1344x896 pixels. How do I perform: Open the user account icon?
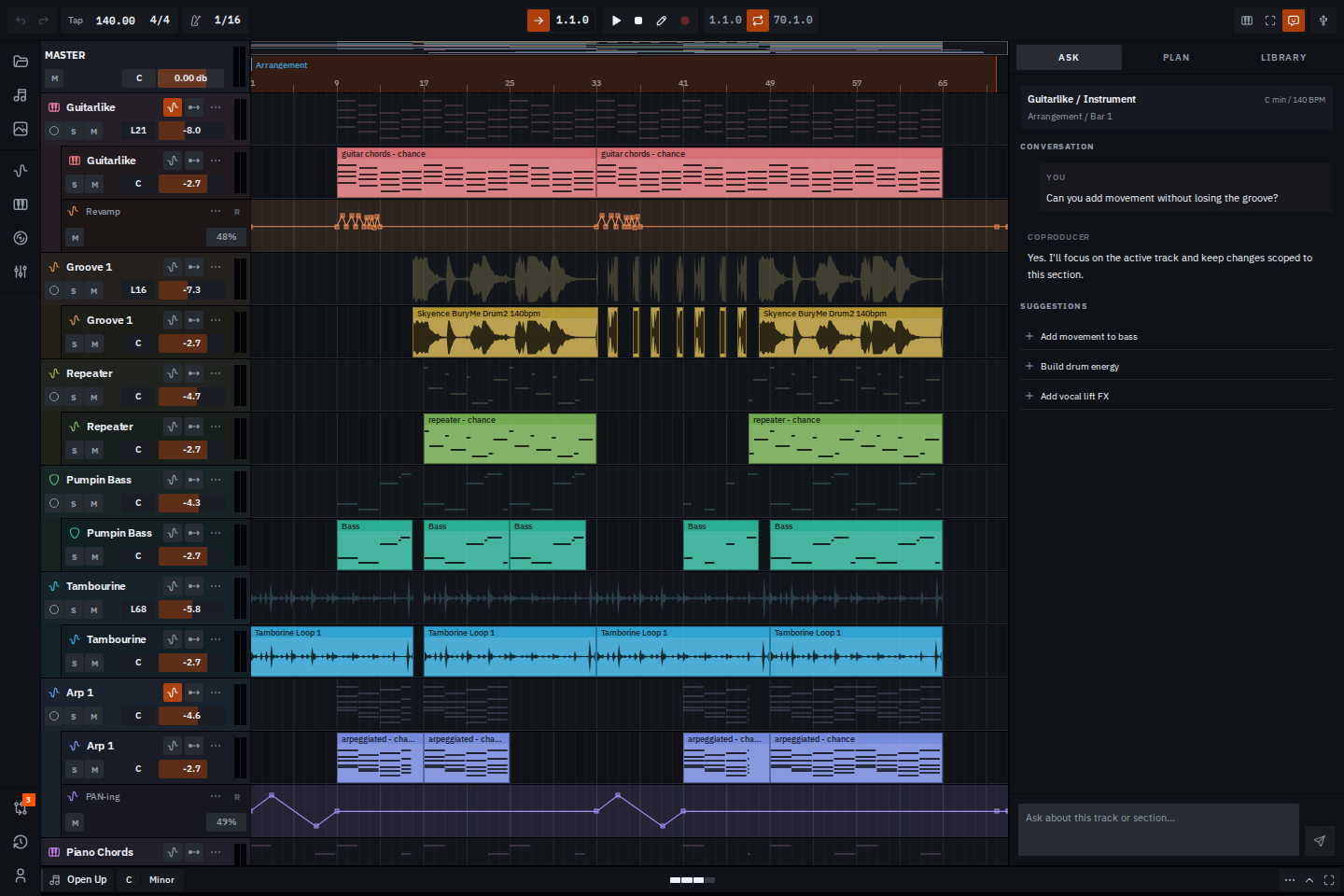click(21, 875)
